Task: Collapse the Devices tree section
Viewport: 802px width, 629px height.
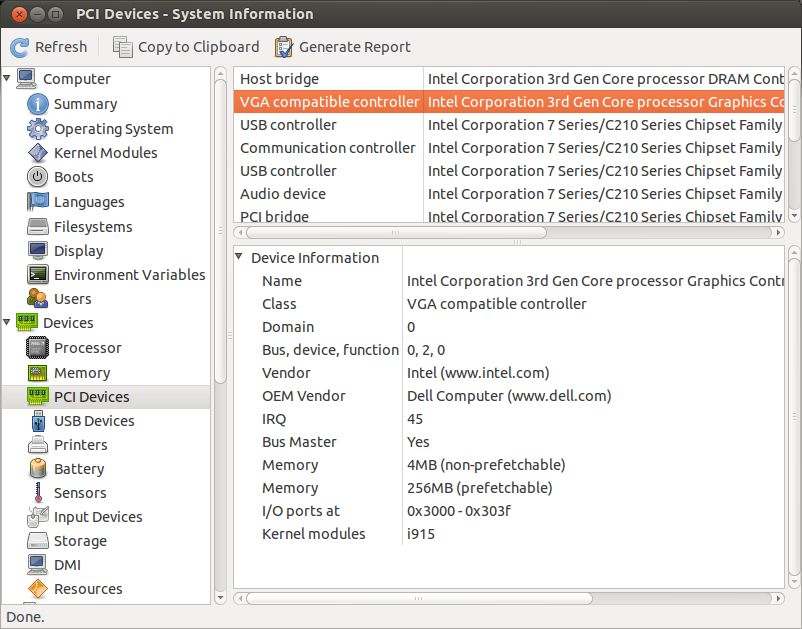Action: click(x=8, y=323)
